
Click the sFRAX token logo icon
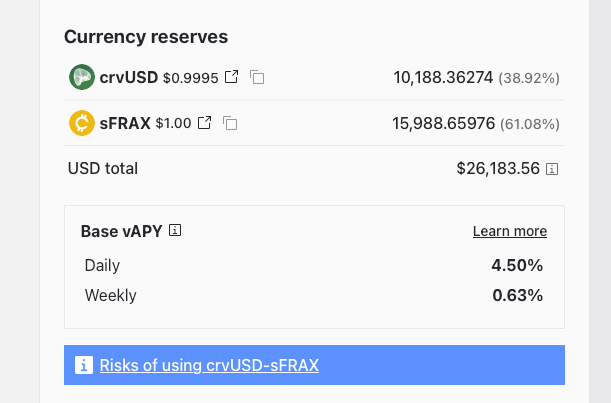[82, 123]
